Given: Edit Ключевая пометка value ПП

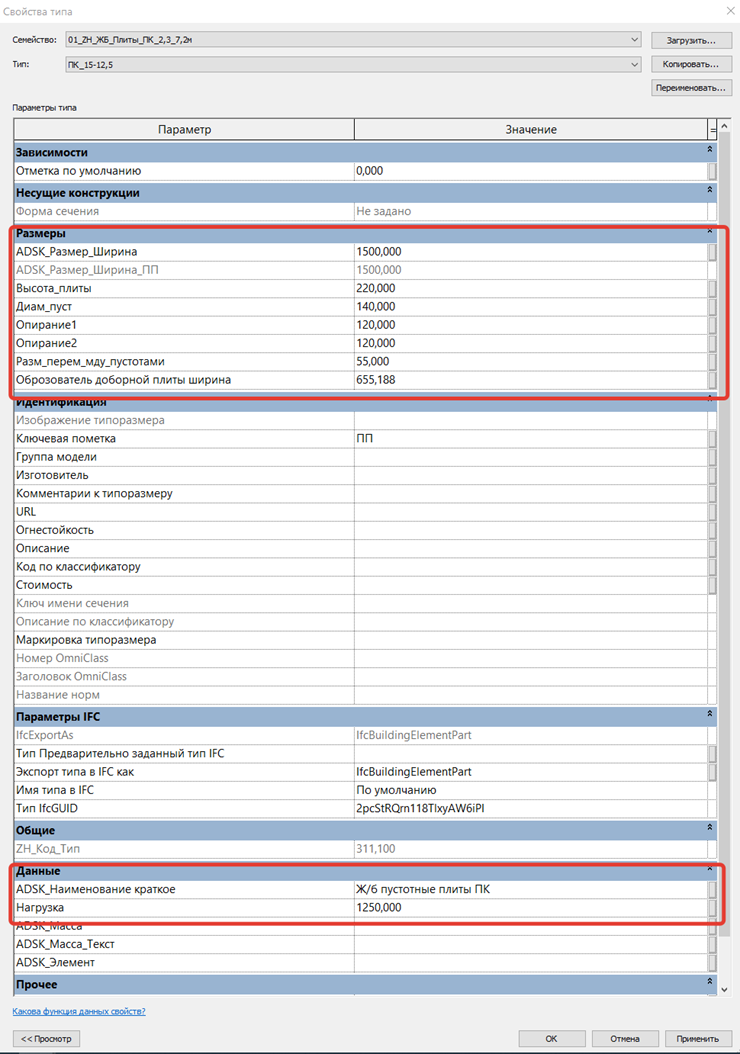Looking at the screenshot, I should click(531, 438).
